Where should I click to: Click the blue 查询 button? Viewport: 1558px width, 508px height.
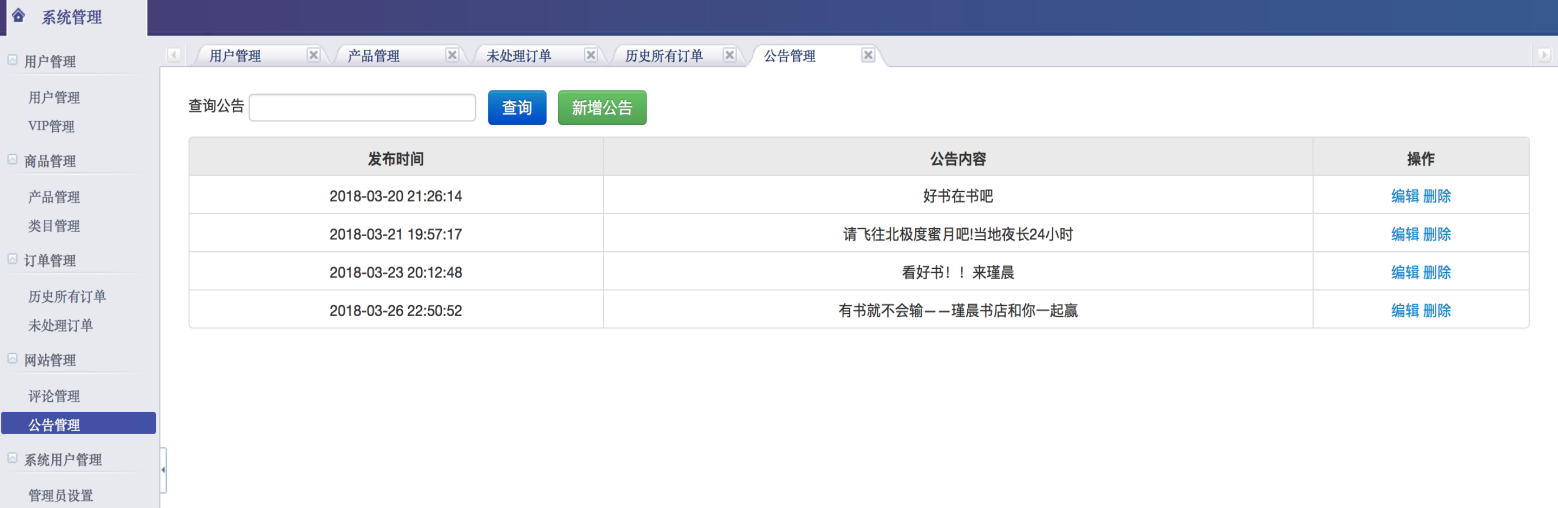click(517, 108)
